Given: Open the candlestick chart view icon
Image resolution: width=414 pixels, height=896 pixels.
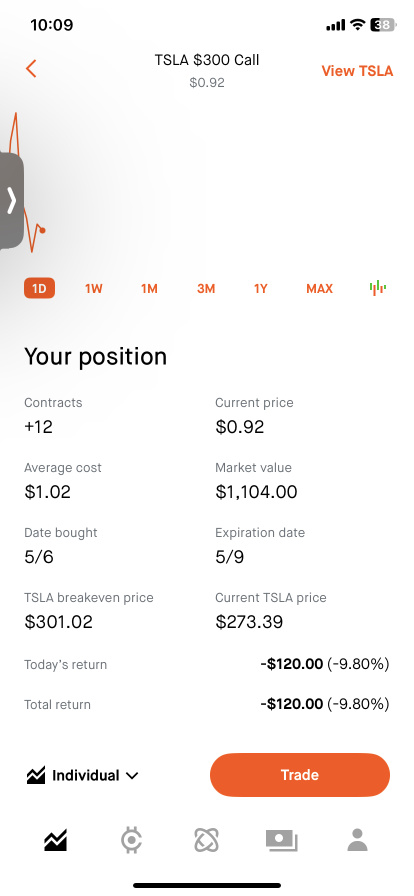Looking at the screenshot, I should [x=377, y=288].
